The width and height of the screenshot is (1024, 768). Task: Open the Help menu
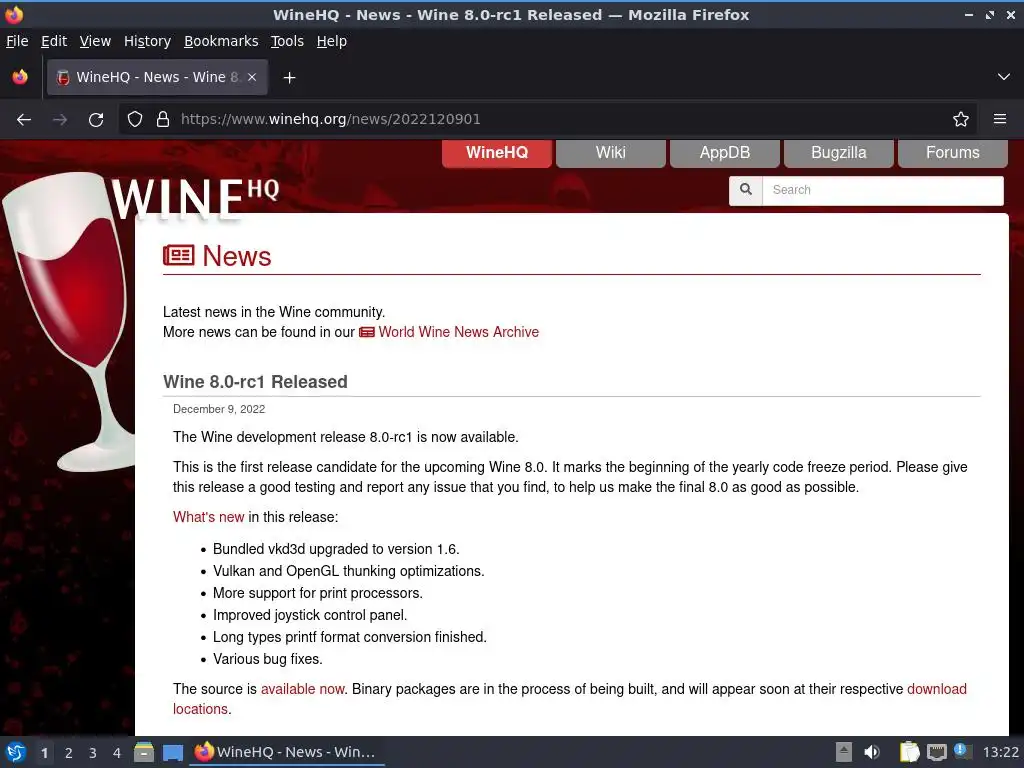click(332, 41)
